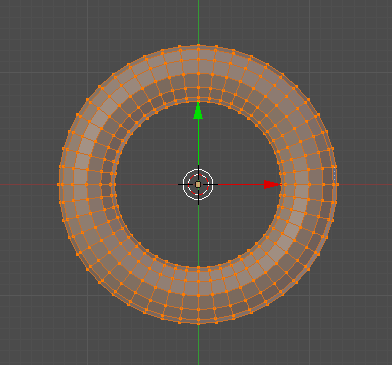The height and width of the screenshot is (365, 392).
Task: Click the white circle of the transform manipulator
Action: pos(198,184)
